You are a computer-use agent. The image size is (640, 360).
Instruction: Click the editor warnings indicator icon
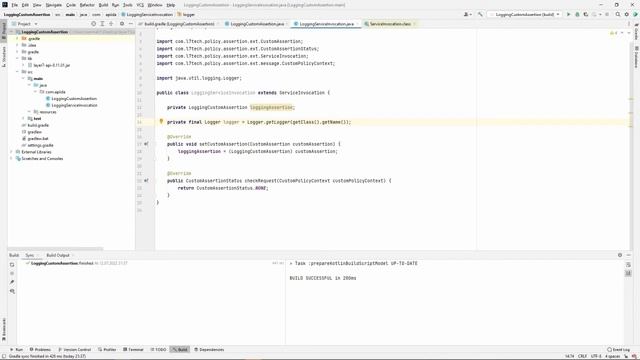tap(613, 33)
